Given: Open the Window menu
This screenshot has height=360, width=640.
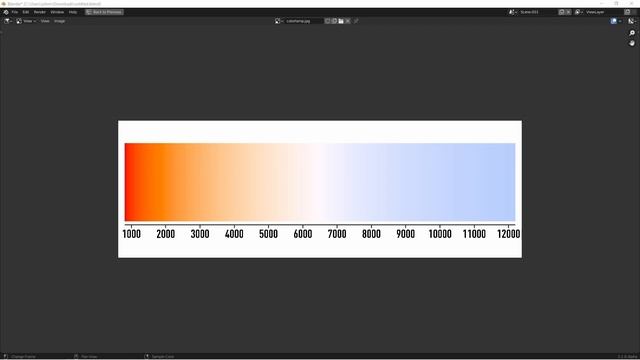Looking at the screenshot, I should pyautogui.click(x=57, y=12).
